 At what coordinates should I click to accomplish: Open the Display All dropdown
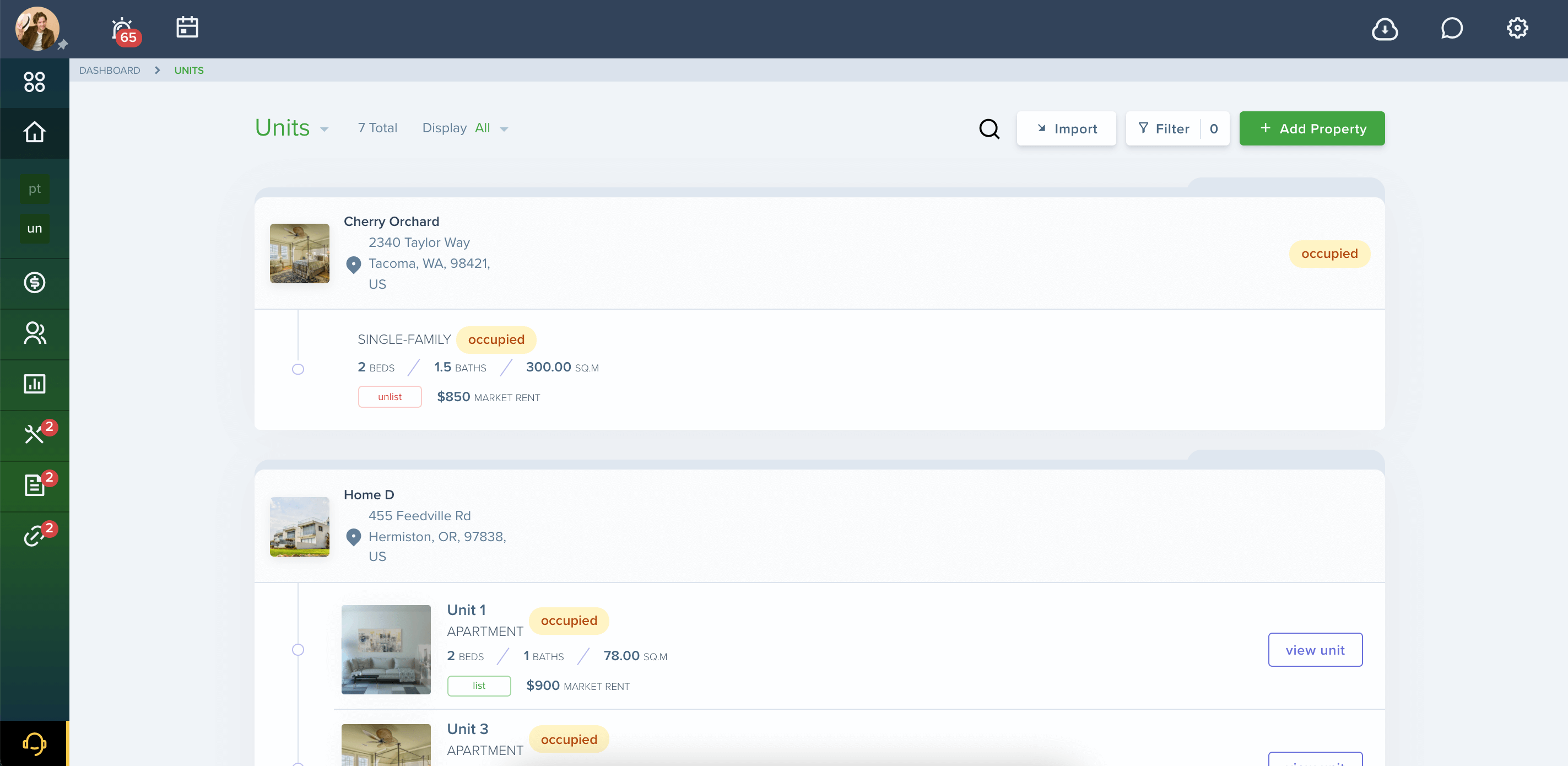(465, 128)
